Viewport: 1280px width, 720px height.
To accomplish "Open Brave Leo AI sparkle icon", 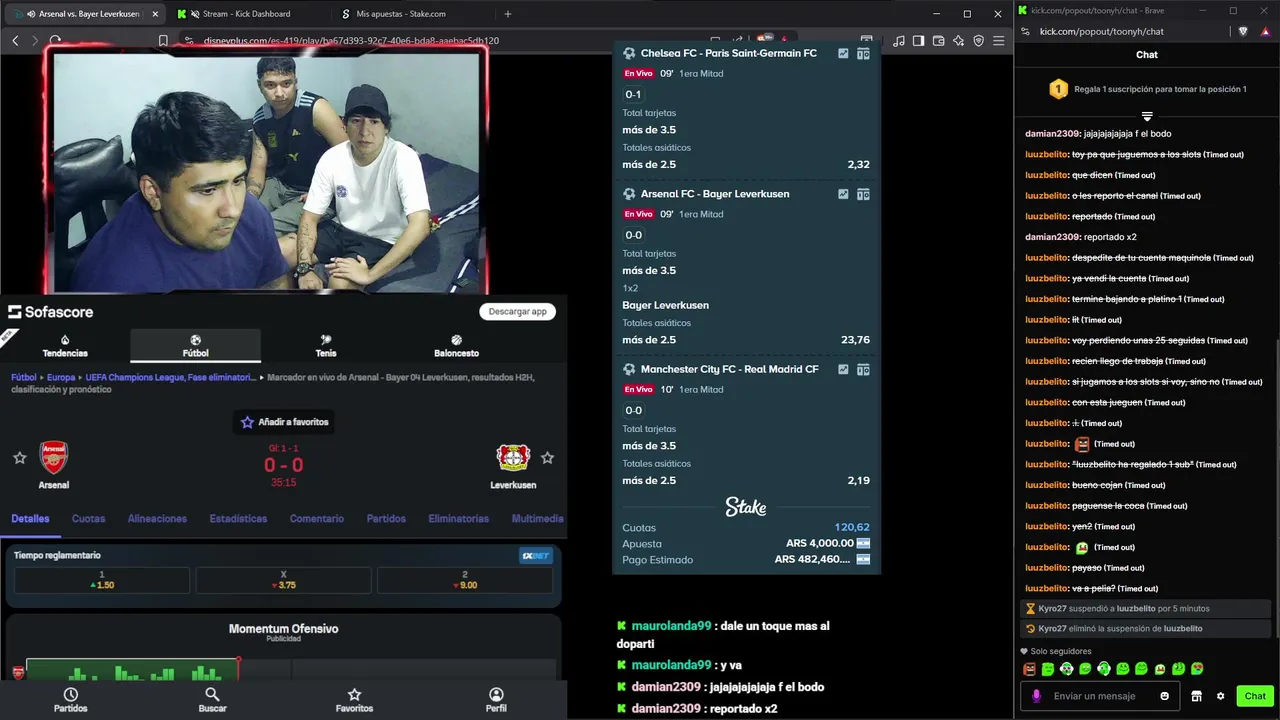I will tap(959, 41).
